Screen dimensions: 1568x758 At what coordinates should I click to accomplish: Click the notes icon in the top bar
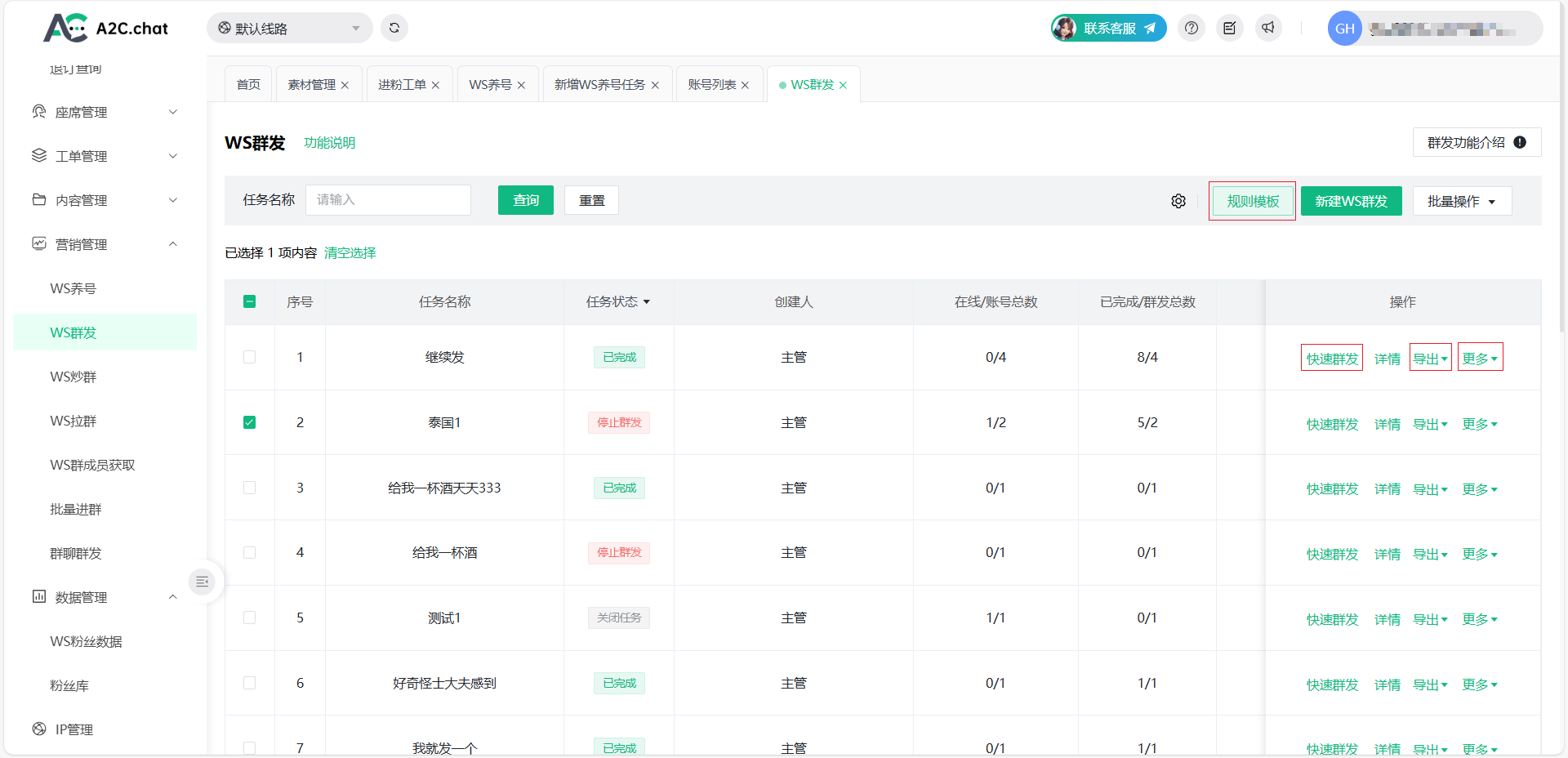tap(1230, 28)
